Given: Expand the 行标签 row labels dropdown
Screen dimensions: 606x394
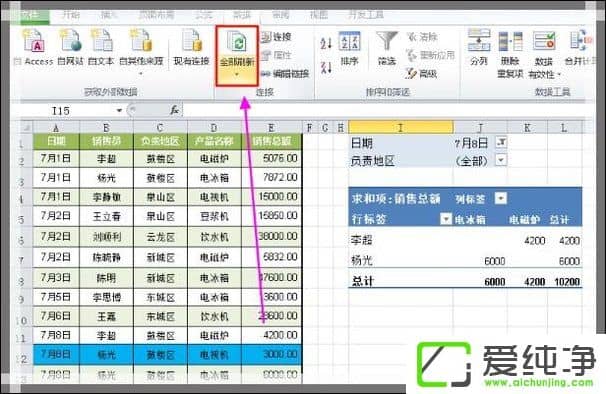Looking at the screenshot, I should [446, 219].
